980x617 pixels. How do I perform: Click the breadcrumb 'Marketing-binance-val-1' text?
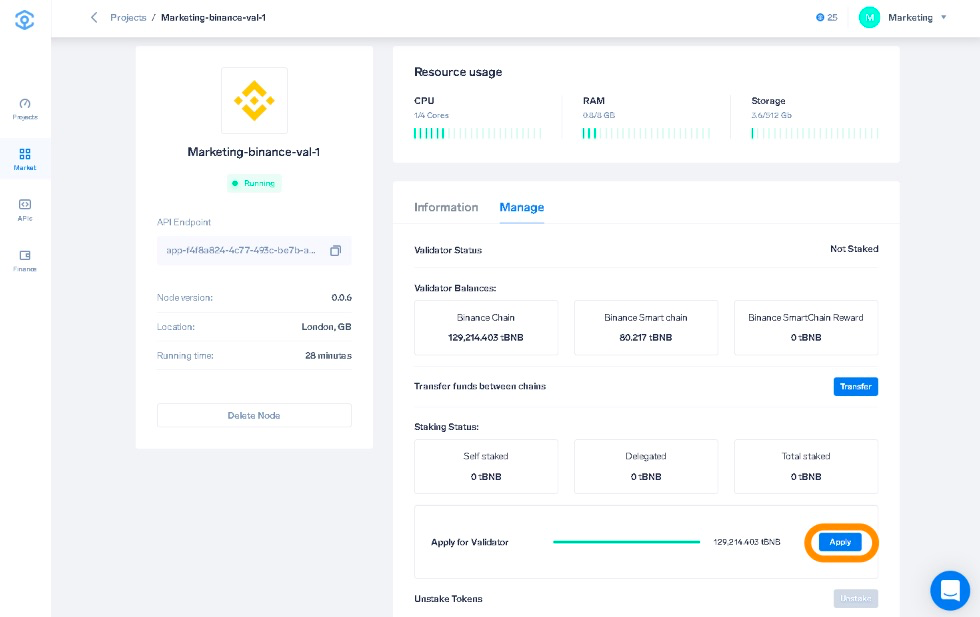pos(213,18)
